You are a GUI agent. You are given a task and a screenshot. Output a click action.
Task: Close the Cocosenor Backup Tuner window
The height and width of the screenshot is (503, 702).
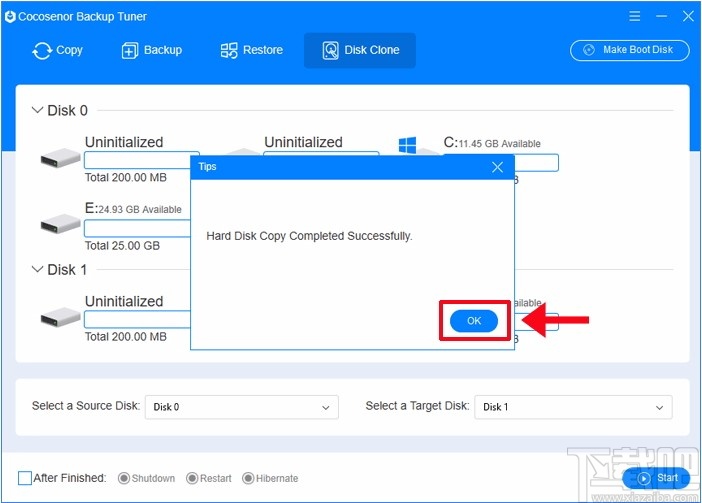click(x=688, y=17)
